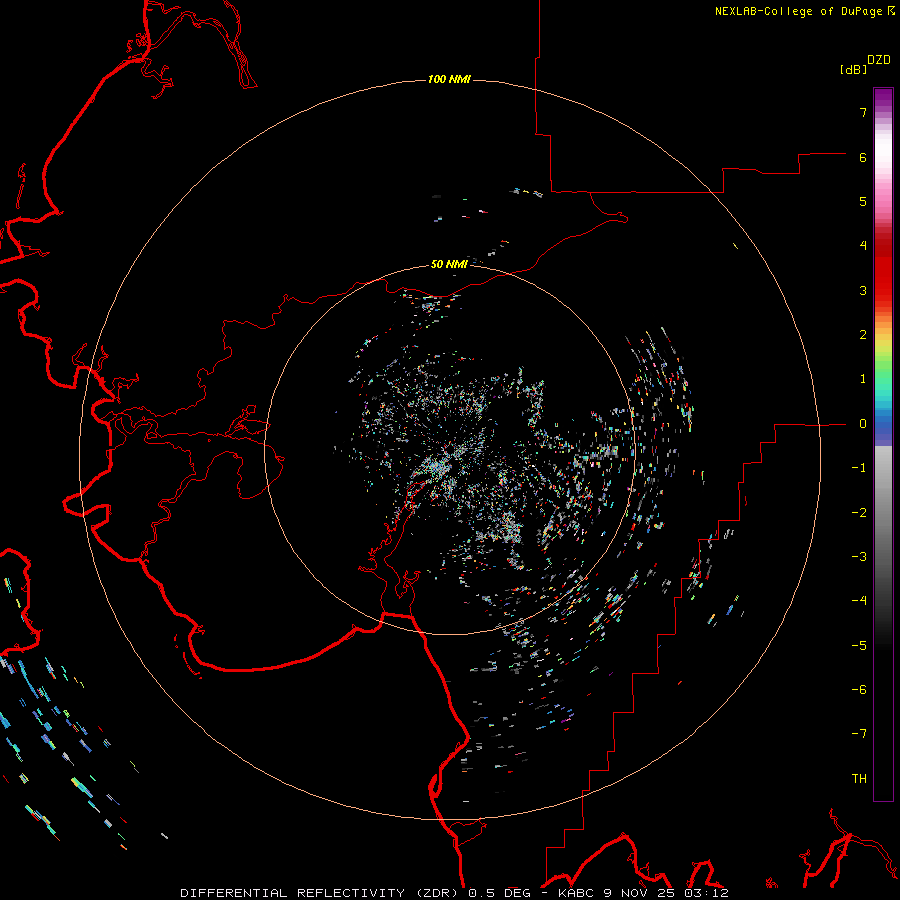The height and width of the screenshot is (900, 900).
Task: Click the -7 value on the color scale
Action: pyautogui.click(x=859, y=734)
